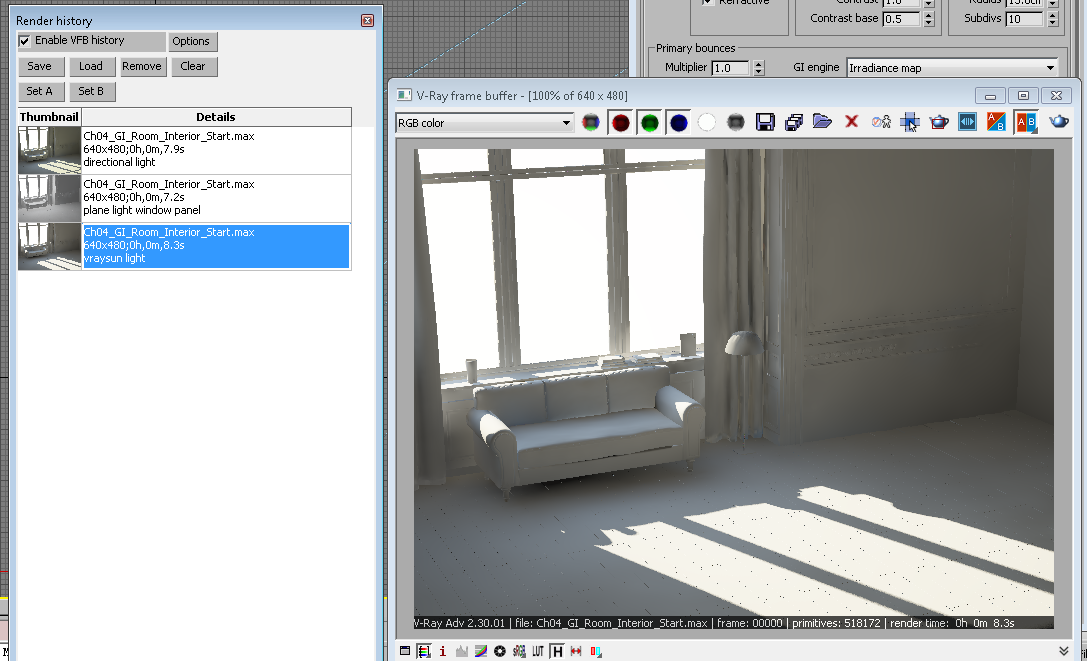Expand the frame buffer bottom toolbar chevron

pos(1063,651)
